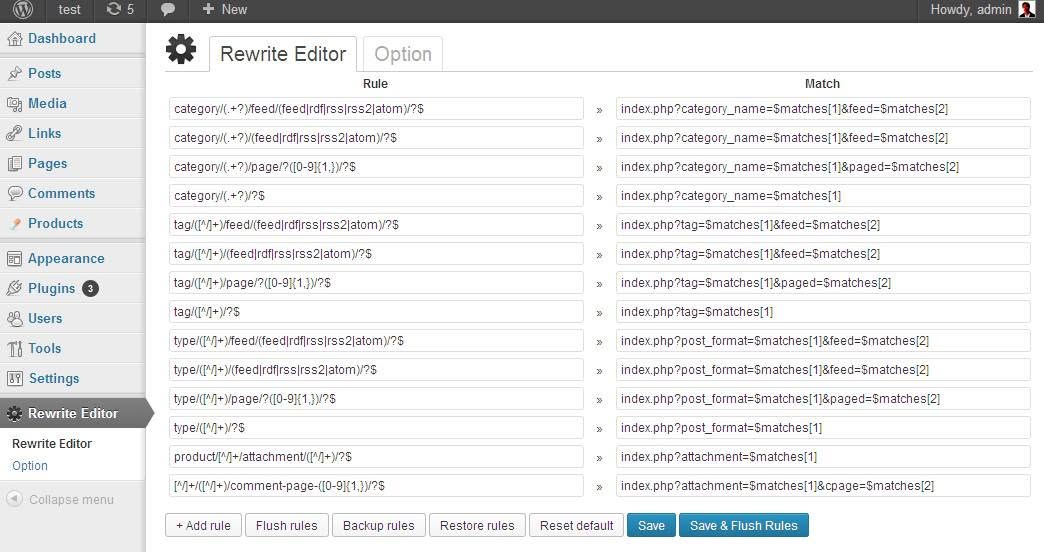Click the Reset default button
The image size is (1044, 552).
(x=576, y=525)
